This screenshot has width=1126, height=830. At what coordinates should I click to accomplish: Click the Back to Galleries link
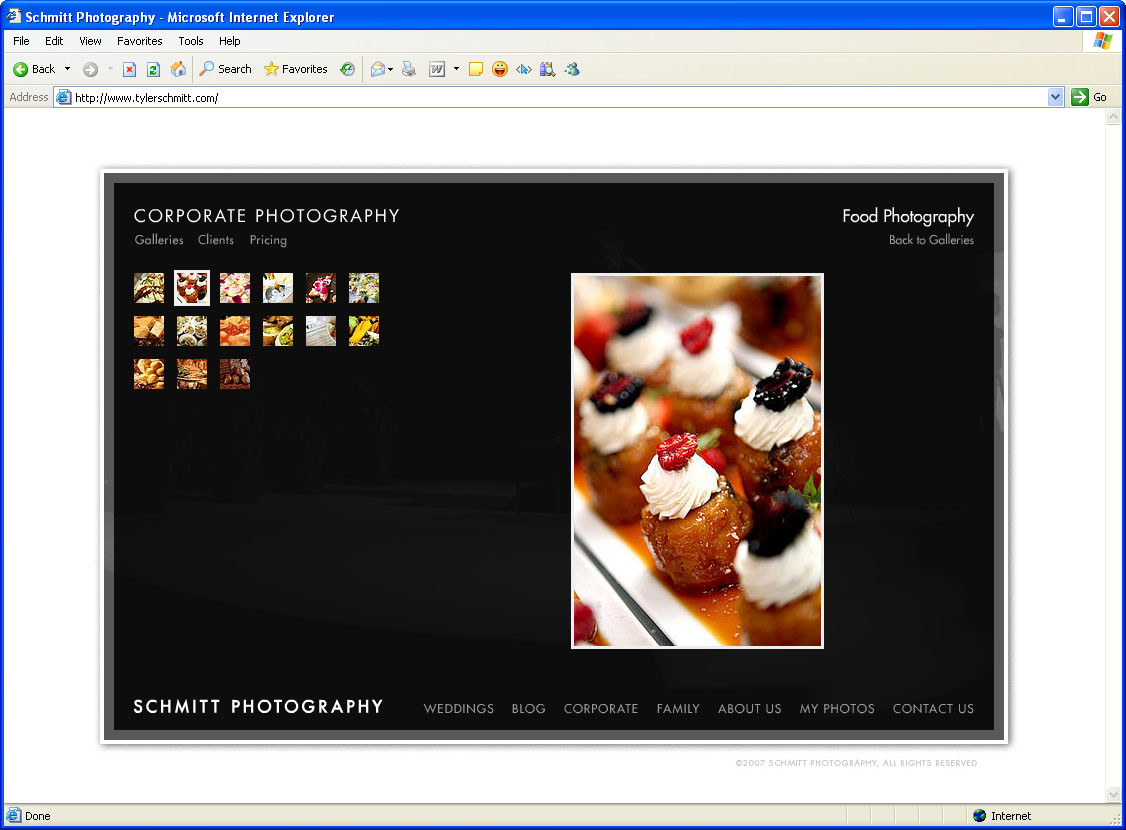931,240
